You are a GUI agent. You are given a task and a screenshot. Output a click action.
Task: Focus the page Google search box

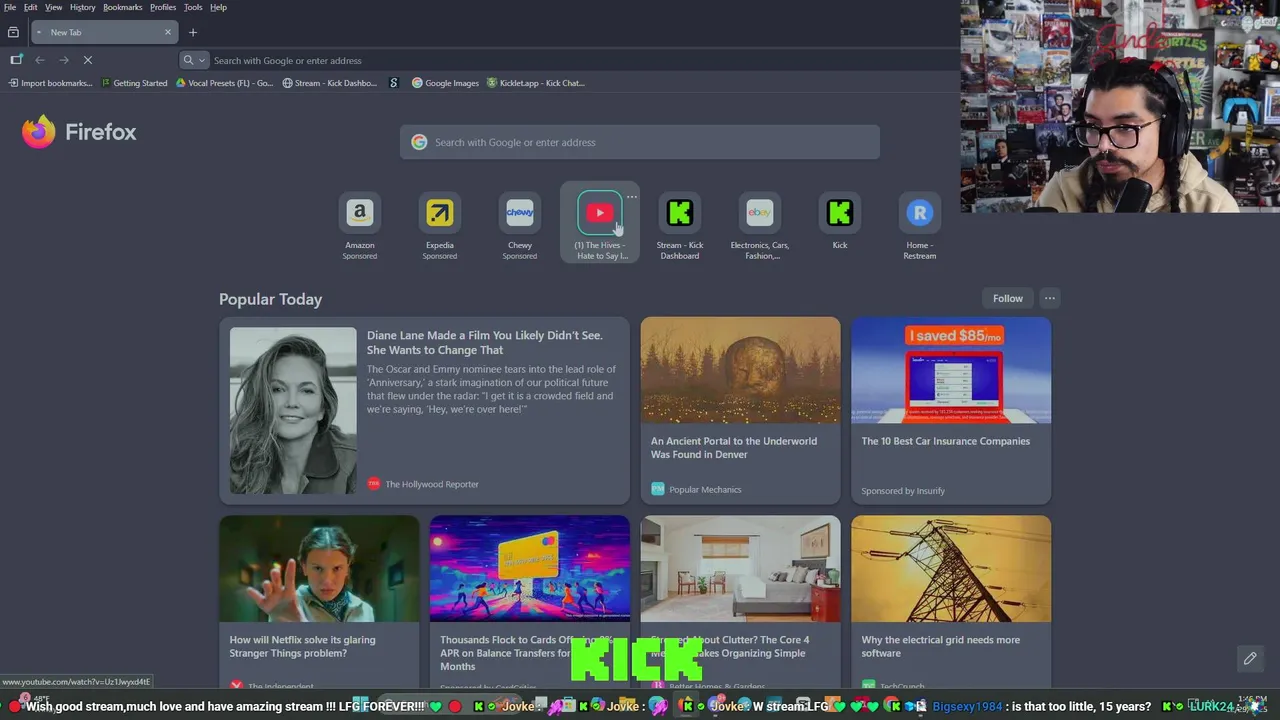coord(640,142)
